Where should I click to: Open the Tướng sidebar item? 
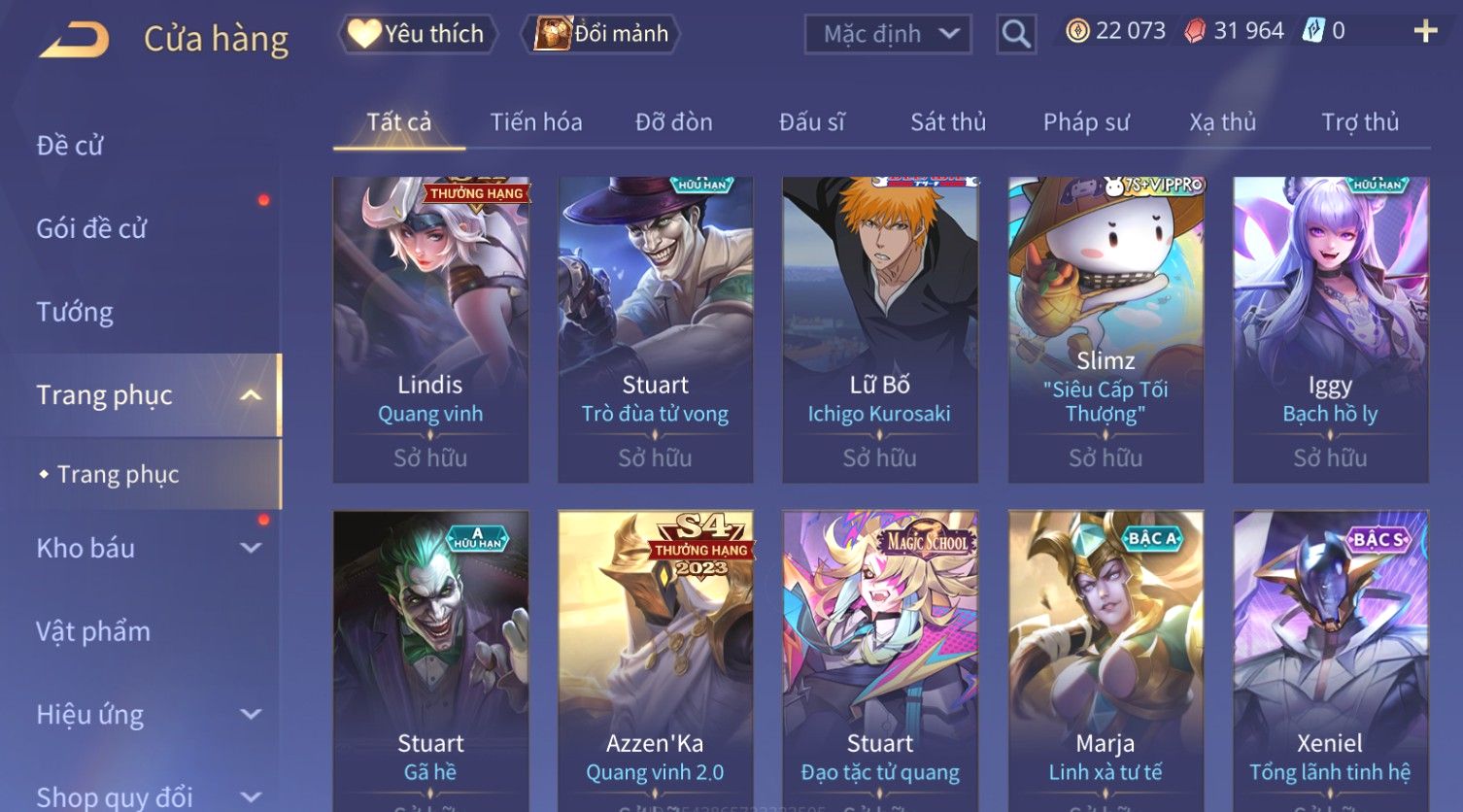[x=75, y=312]
